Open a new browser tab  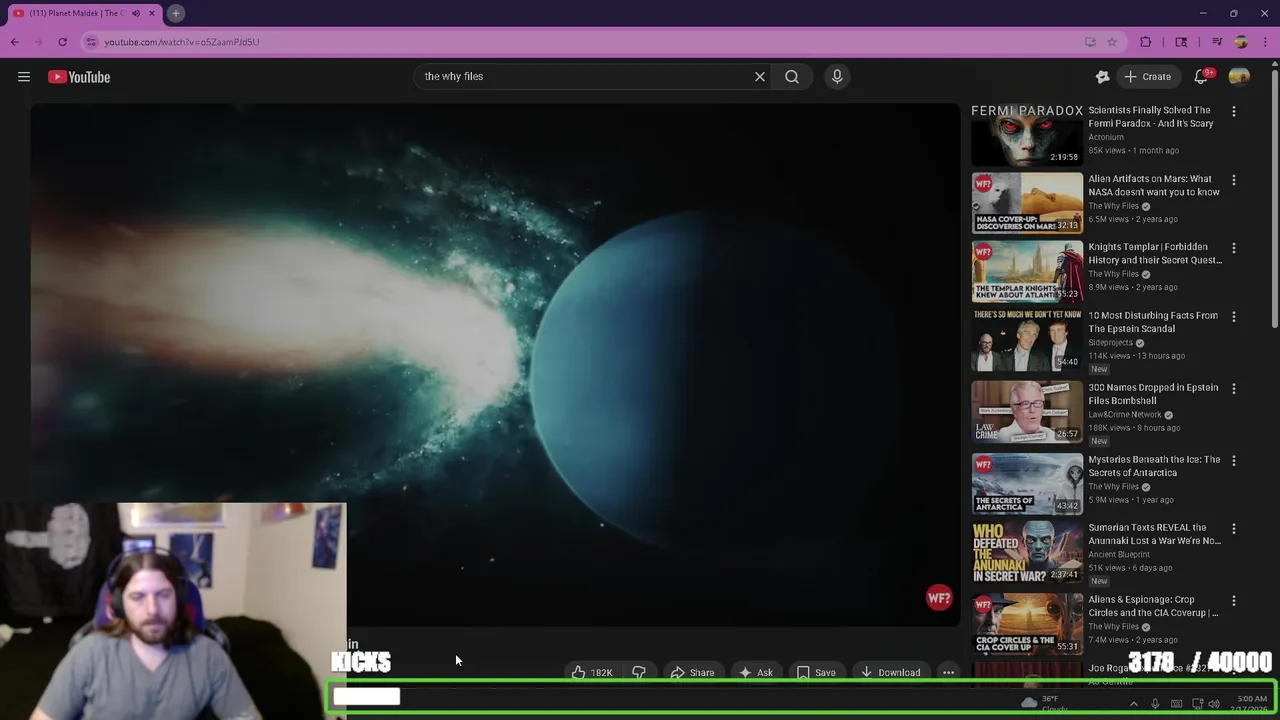[175, 13]
